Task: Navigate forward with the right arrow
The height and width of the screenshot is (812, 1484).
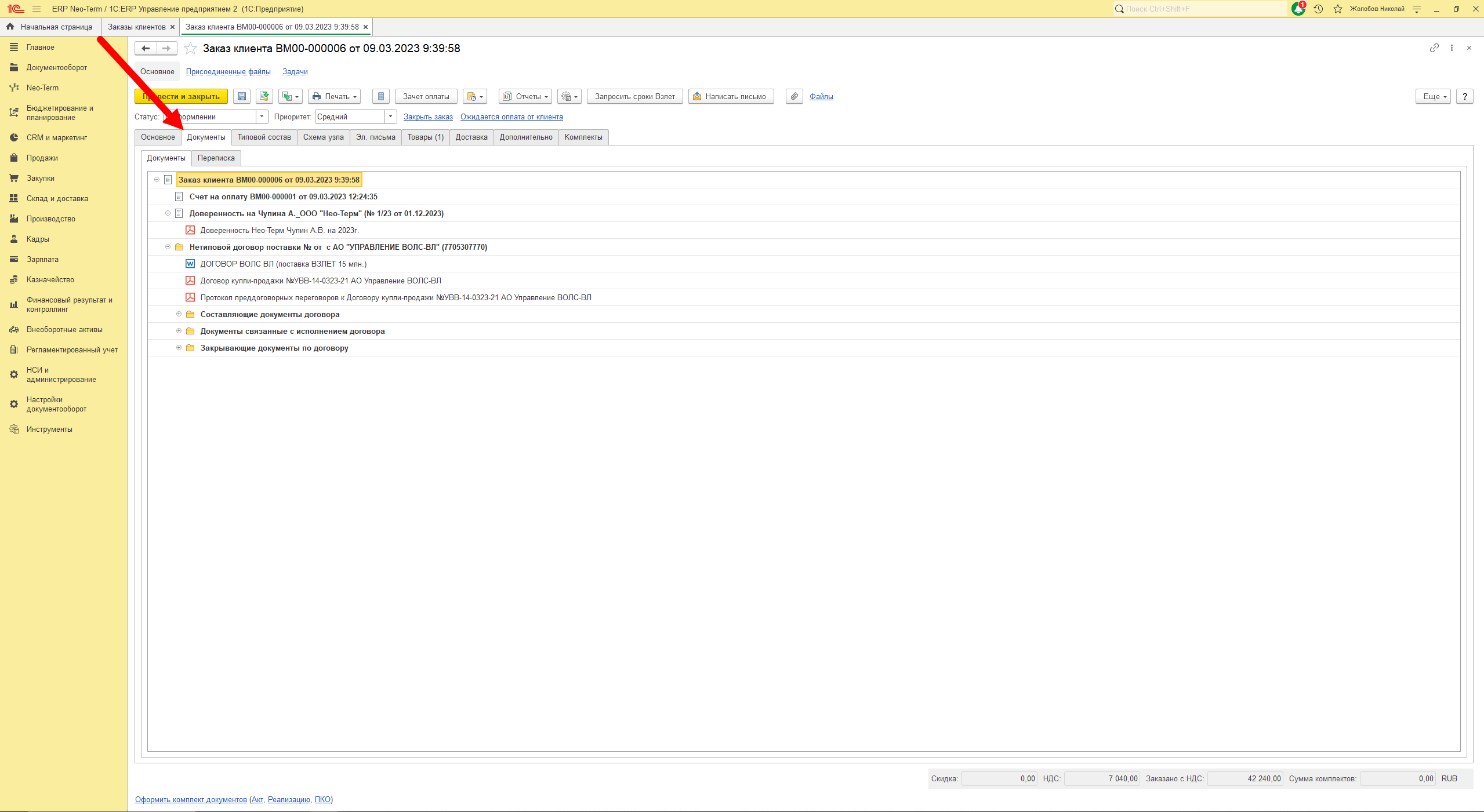Action: coord(166,49)
